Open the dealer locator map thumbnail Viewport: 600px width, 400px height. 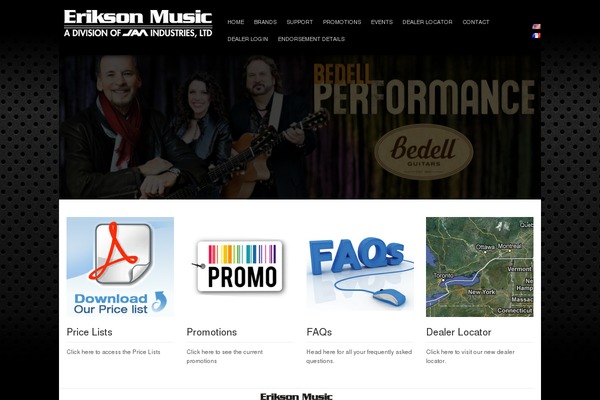[479, 267]
